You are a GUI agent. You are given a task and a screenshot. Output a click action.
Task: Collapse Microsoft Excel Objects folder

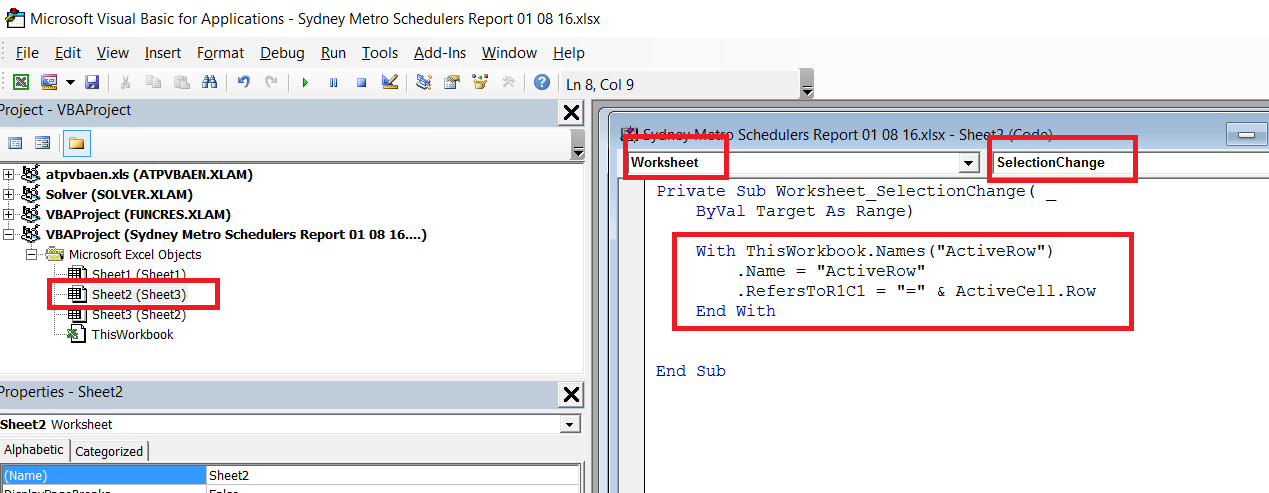(32, 254)
